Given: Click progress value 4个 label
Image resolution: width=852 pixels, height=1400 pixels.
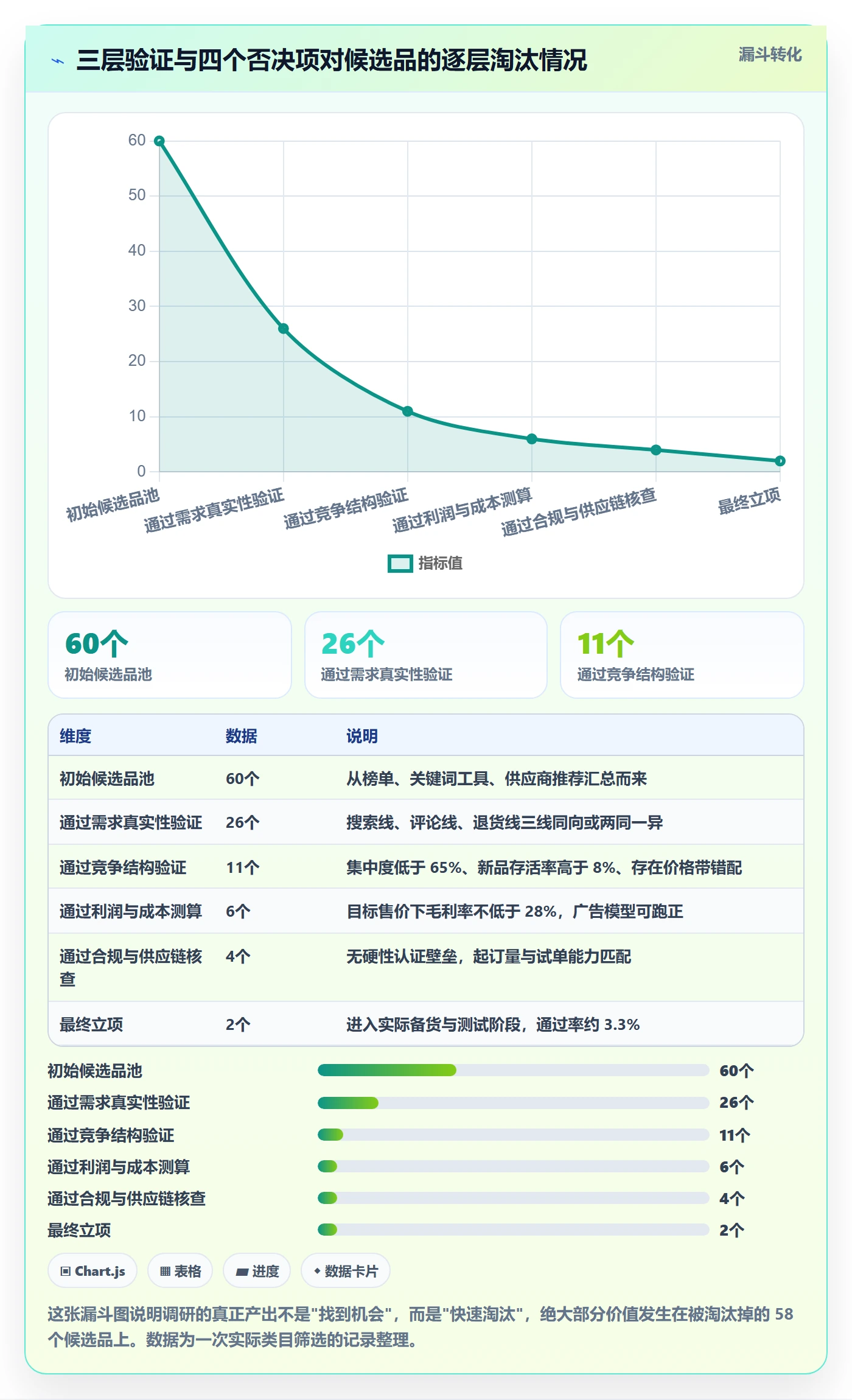Looking at the screenshot, I should pos(732,1199).
